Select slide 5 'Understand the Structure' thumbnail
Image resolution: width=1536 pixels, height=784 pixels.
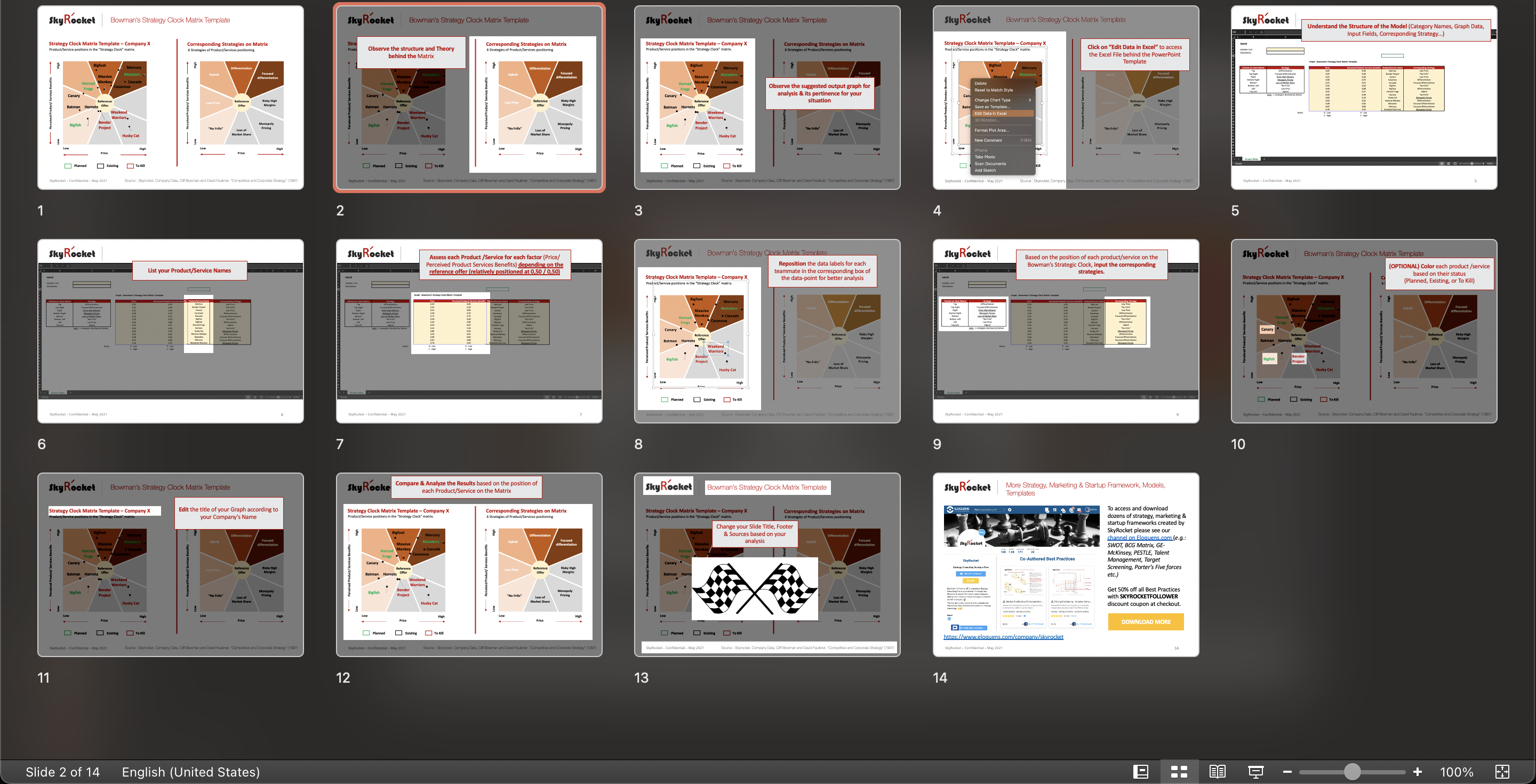(x=1364, y=98)
